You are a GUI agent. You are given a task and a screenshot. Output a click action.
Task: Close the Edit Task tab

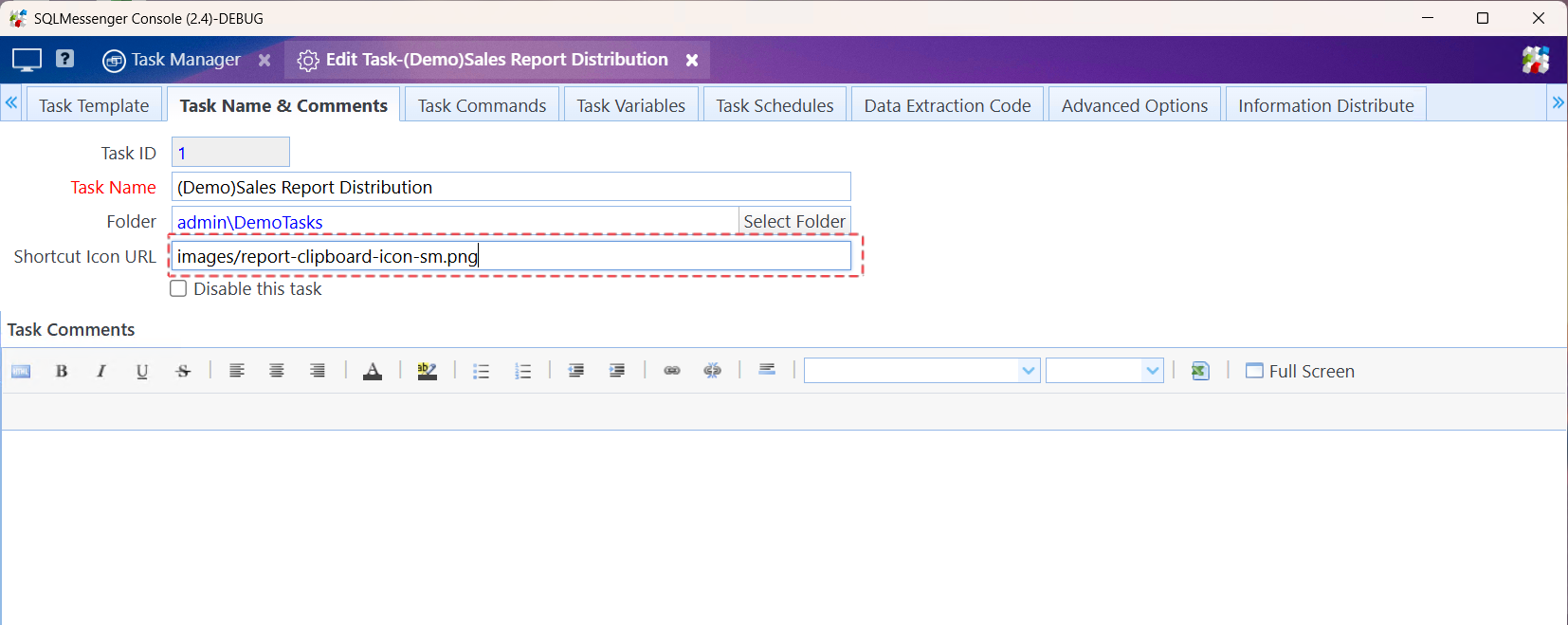click(692, 60)
